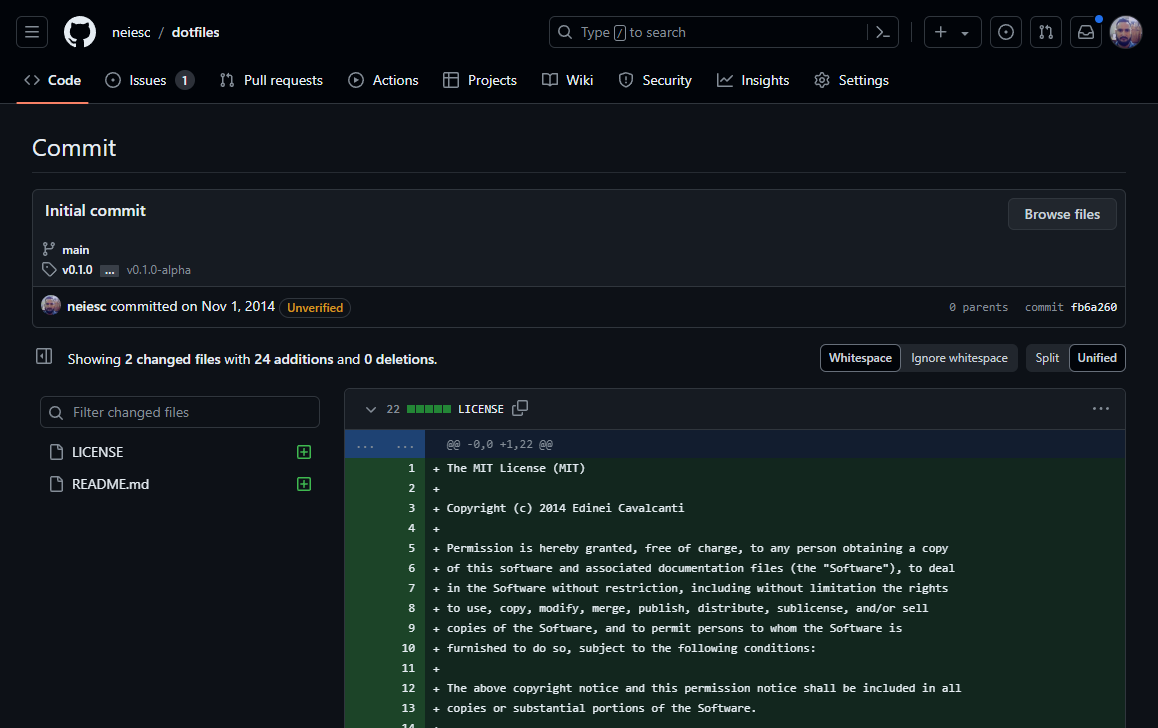1158x728 pixels.
Task: Expand the hidden tags ellipsis
Action: (x=109, y=270)
